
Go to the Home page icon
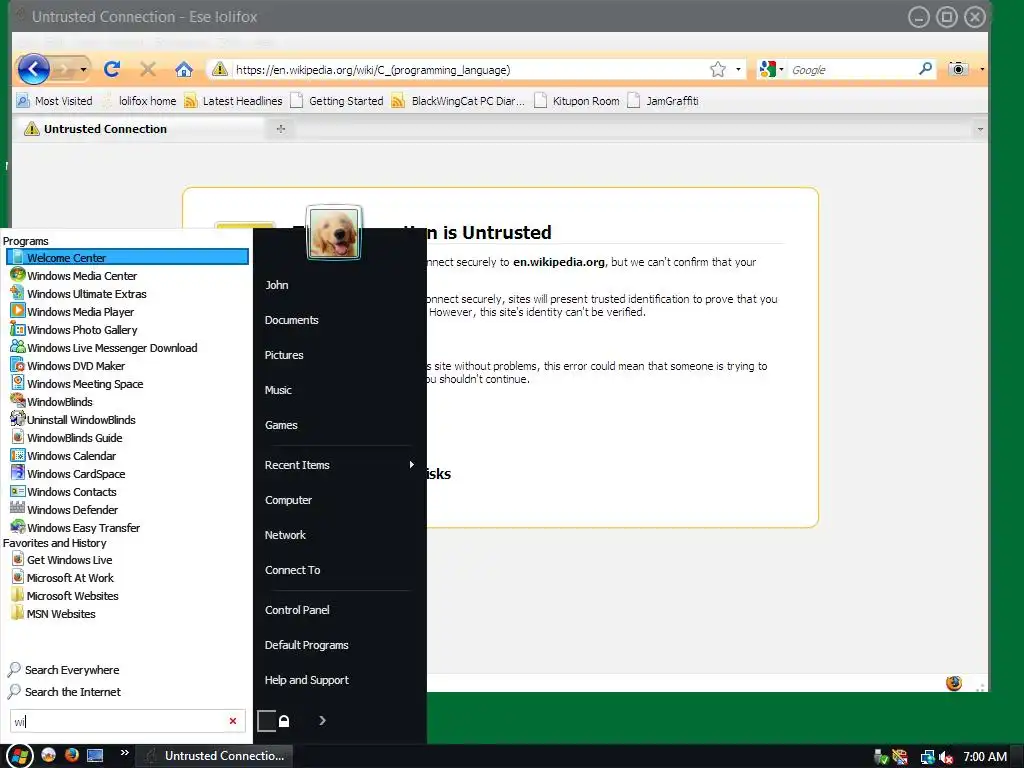click(x=184, y=69)
